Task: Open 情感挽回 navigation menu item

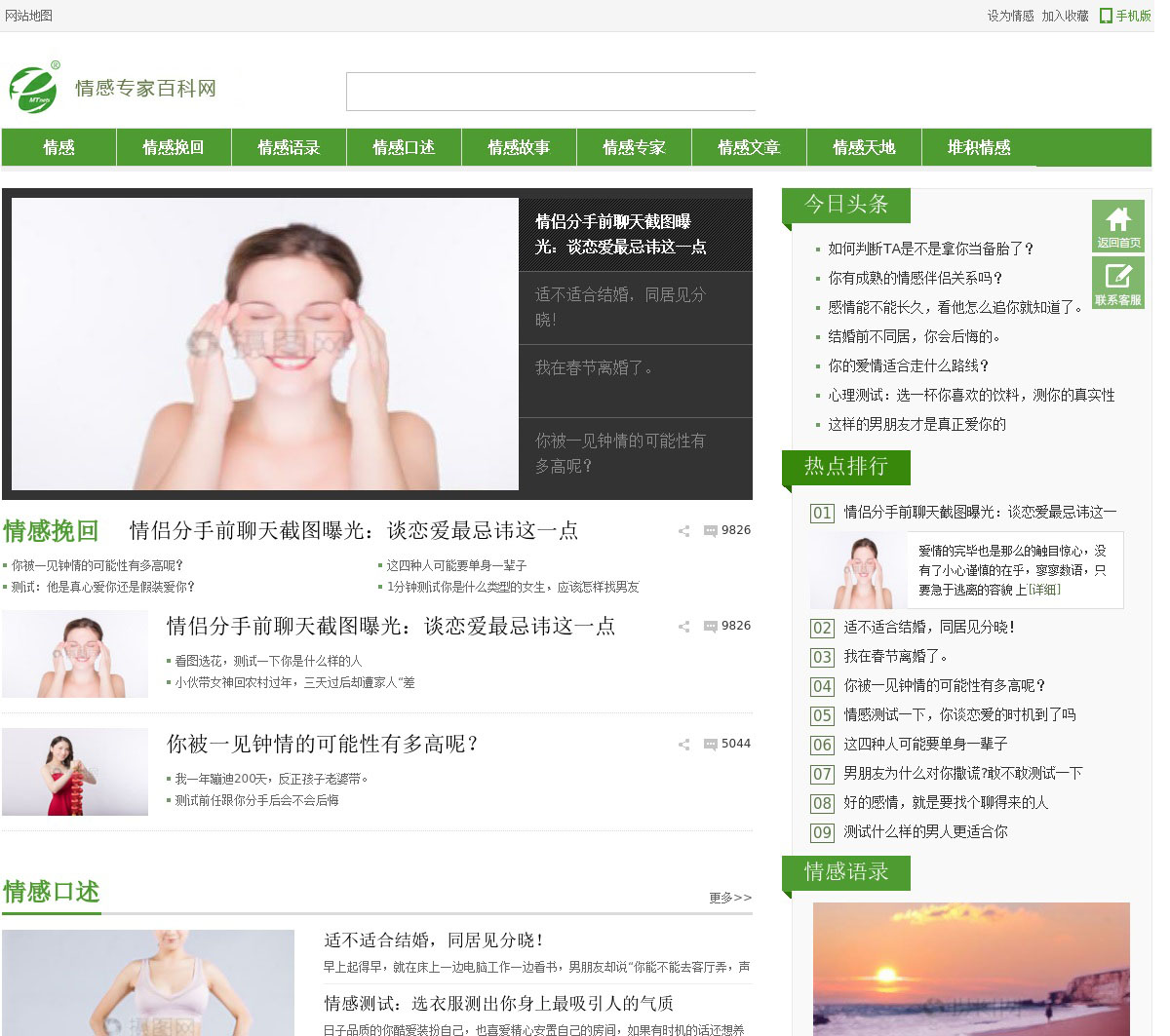Action: 174,147
